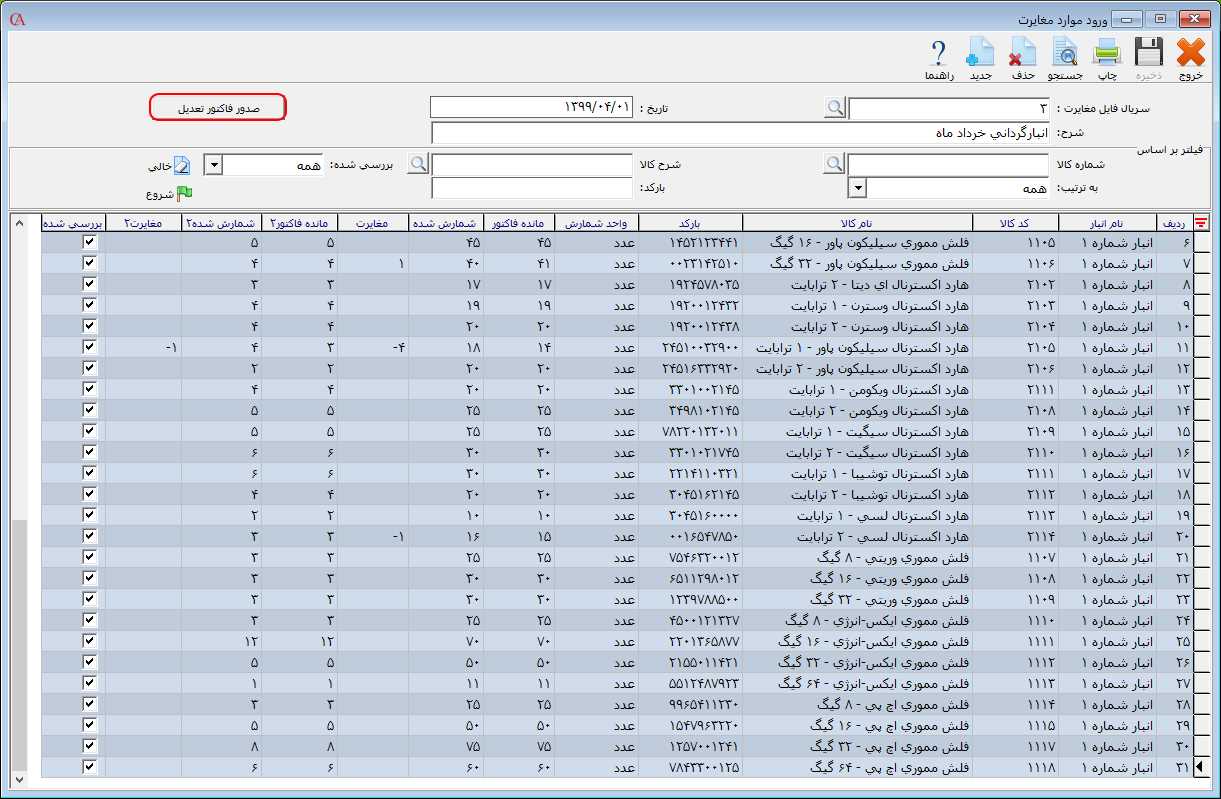Click the خروج (Exit) toolbar icon
1221x799 pixels.
coord(1191,56)
